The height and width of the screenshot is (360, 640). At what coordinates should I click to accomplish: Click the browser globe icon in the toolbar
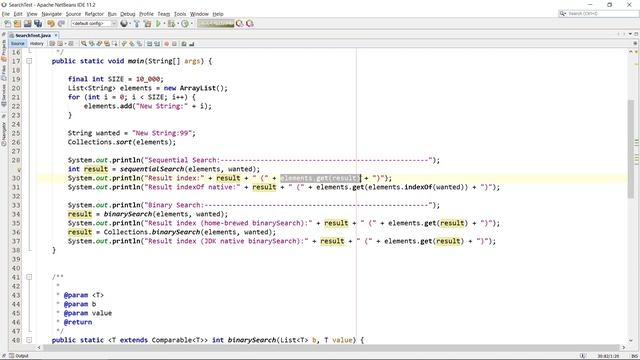tap(124, 24)
